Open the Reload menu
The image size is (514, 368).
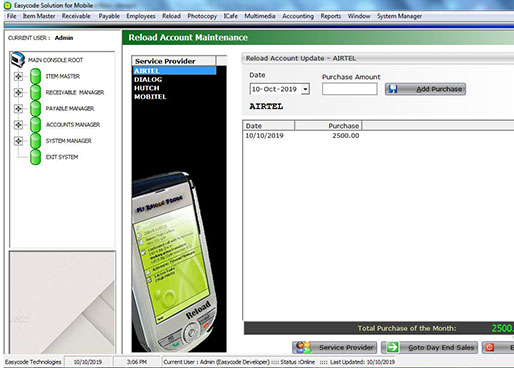[x=171, y=16]
